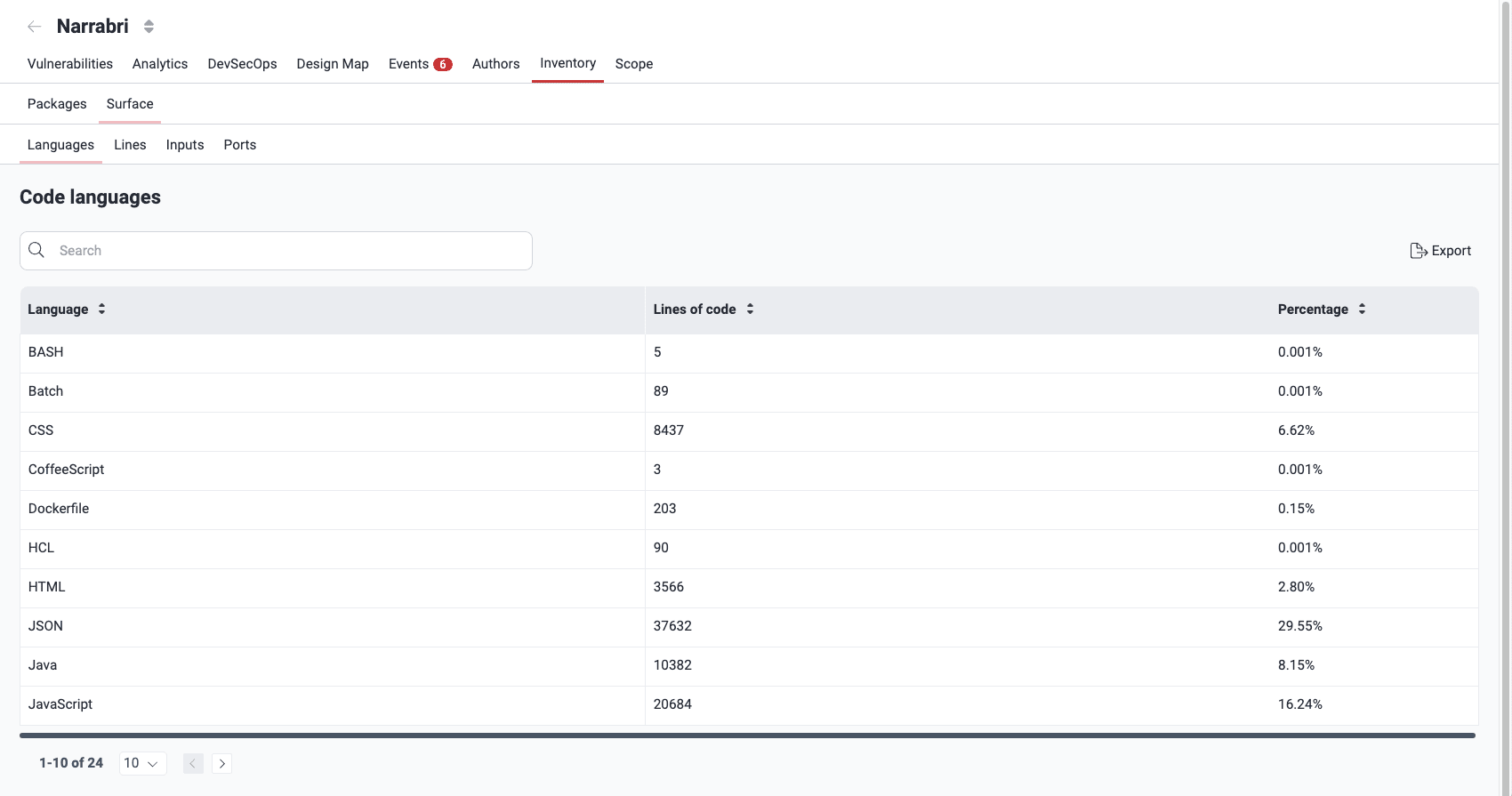Click the 0.15% percentage value

click(x=1296, y=509)
